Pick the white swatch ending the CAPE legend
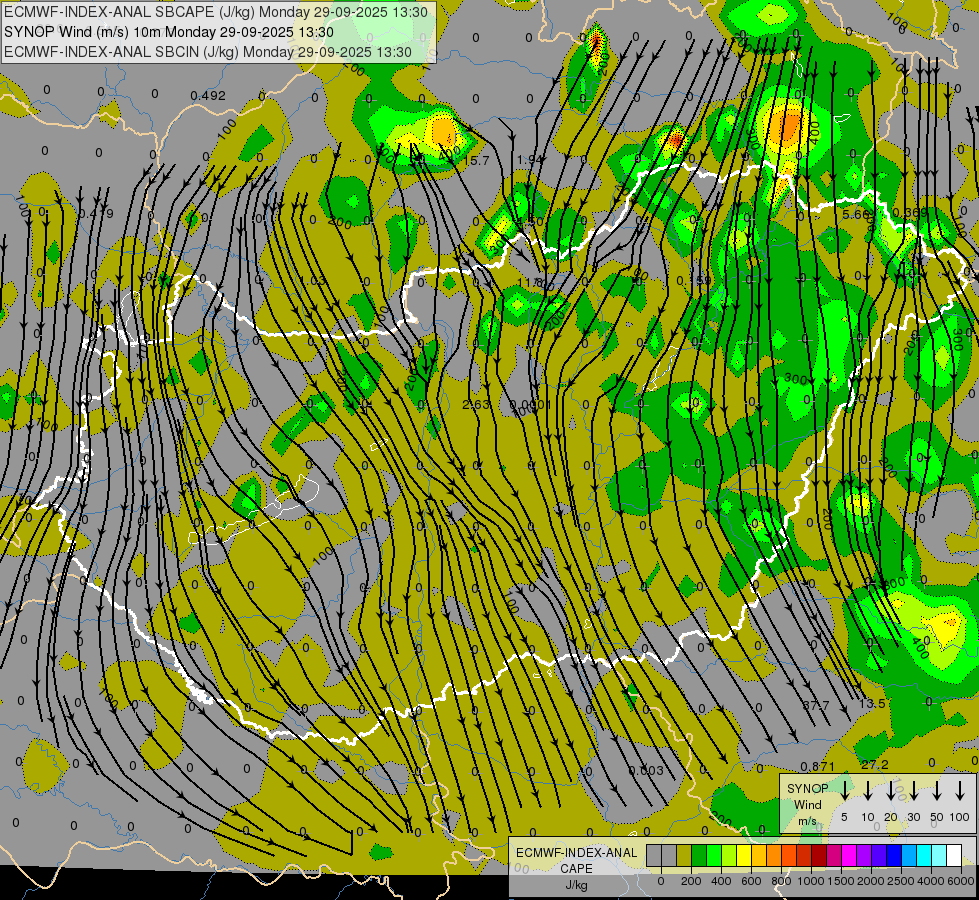979x900 pixels. [953, 856]
